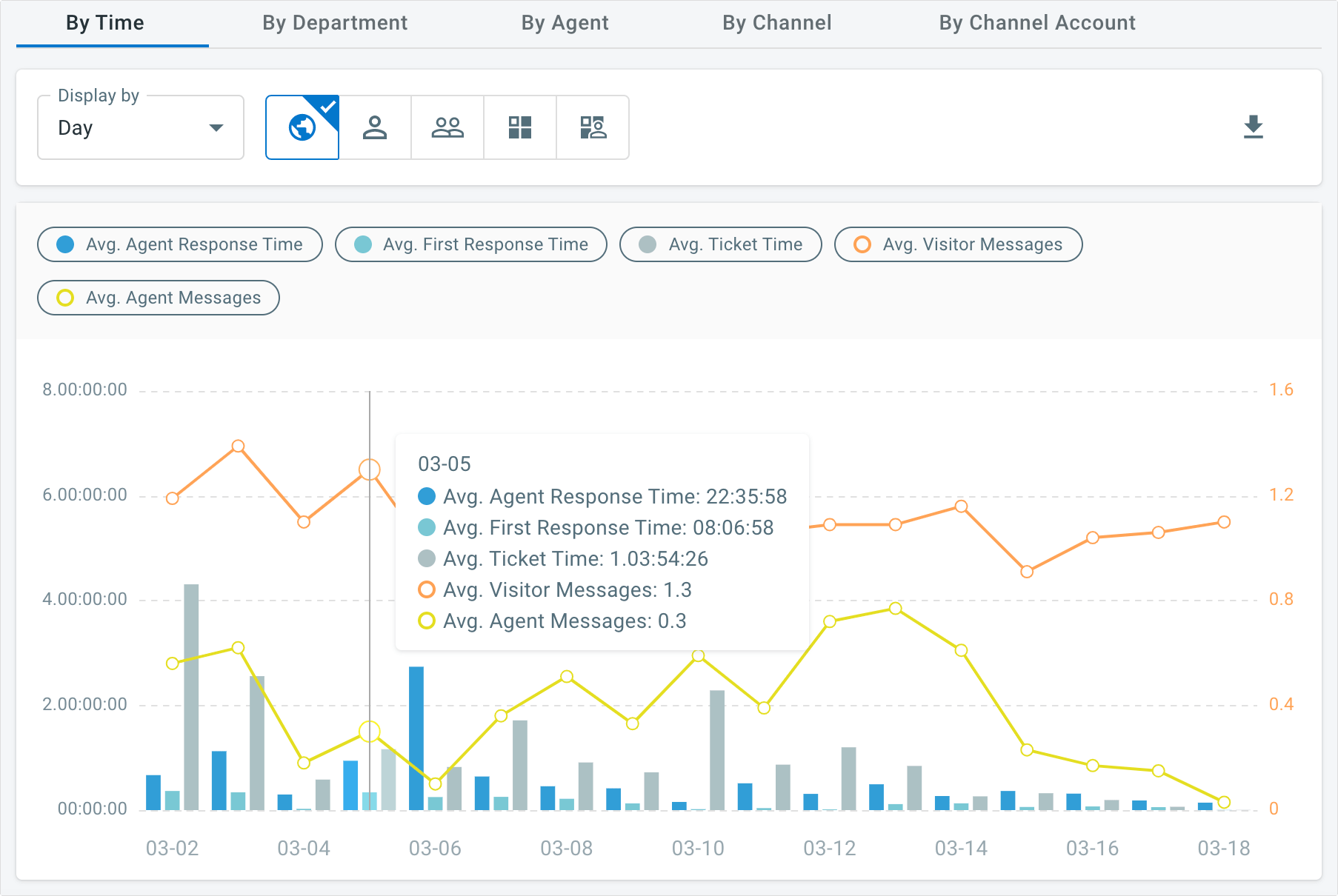This screenshot has width=1338, height=896.
Task: Switch to the By Channel Account tab
Action: click(1037, 23)
